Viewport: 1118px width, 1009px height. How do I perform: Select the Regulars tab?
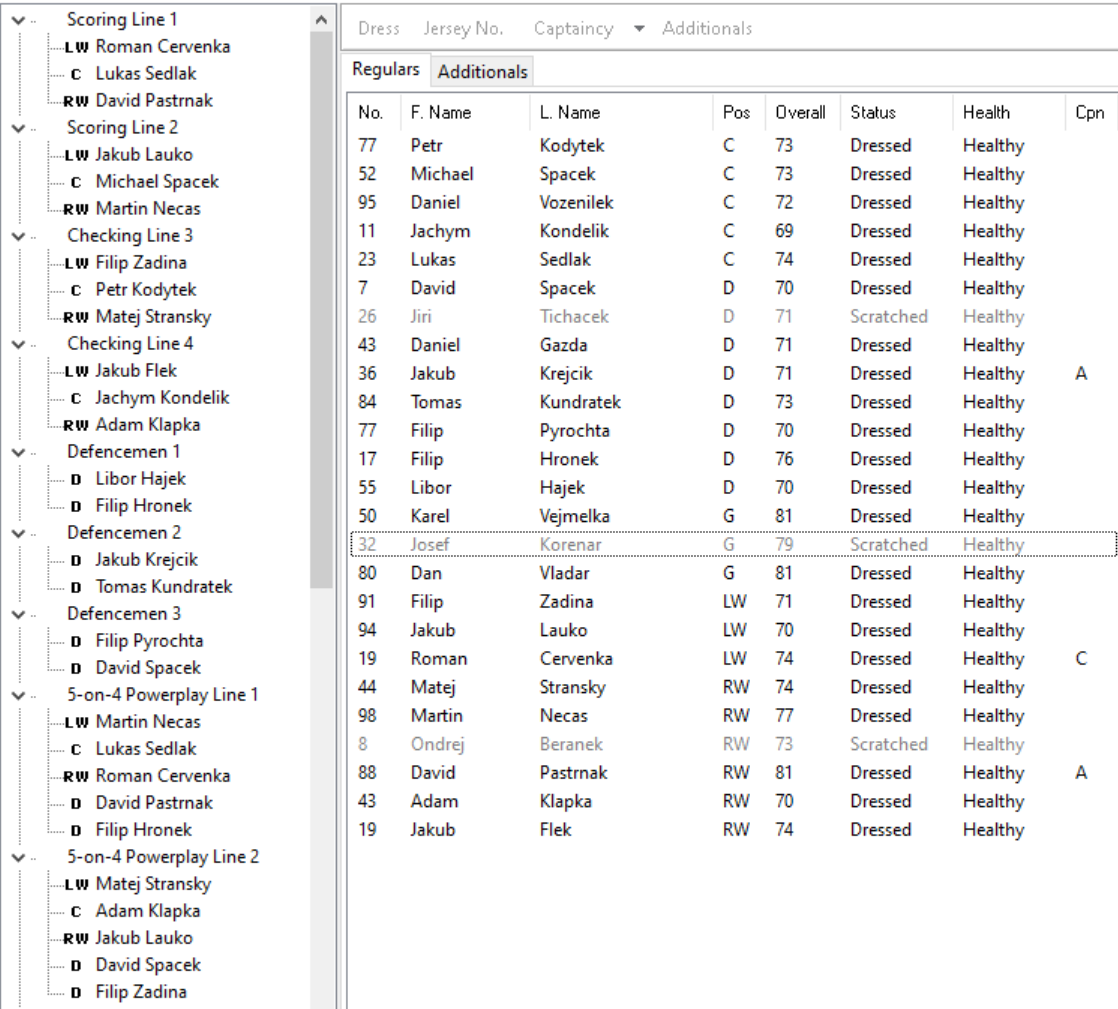point(386,69)
